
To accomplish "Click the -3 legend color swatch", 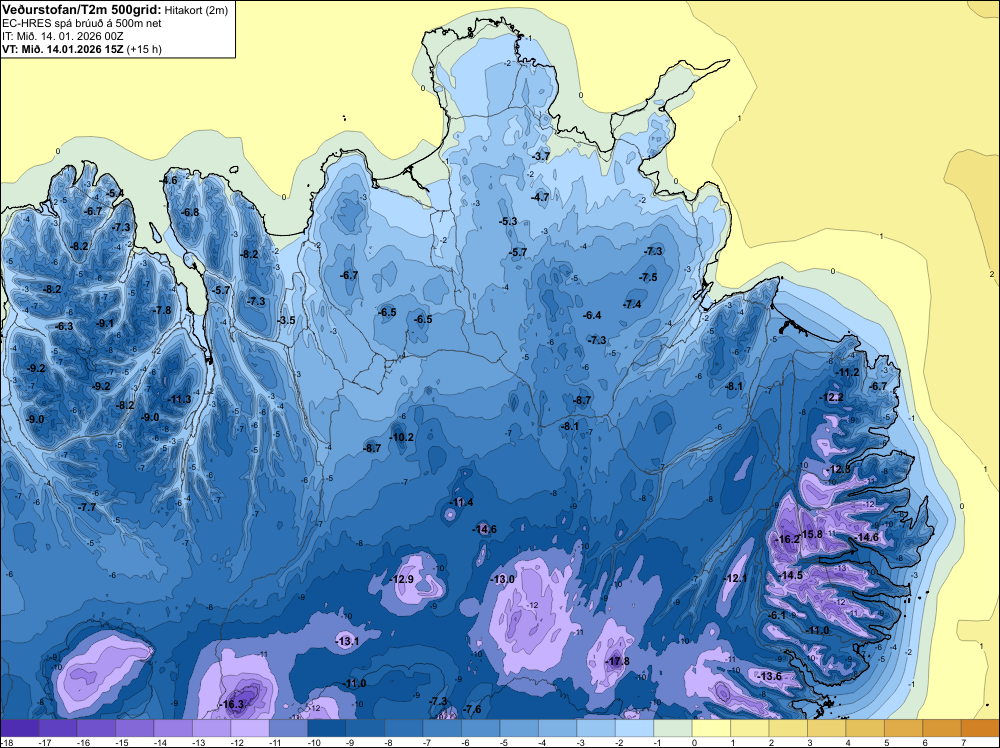I will click(x=596, y=728).
